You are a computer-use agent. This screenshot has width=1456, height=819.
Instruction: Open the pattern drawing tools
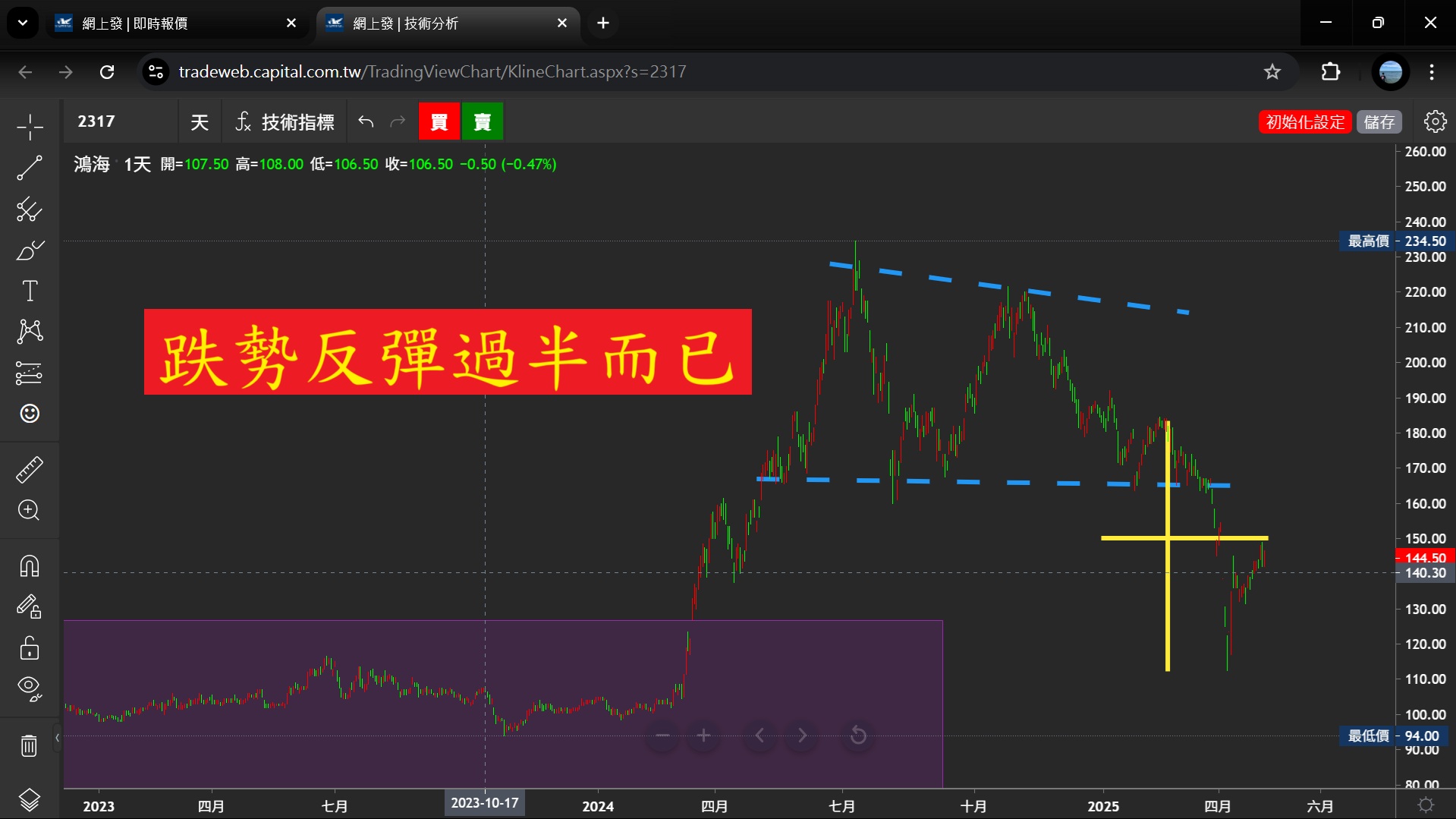(x=30, y=332)
